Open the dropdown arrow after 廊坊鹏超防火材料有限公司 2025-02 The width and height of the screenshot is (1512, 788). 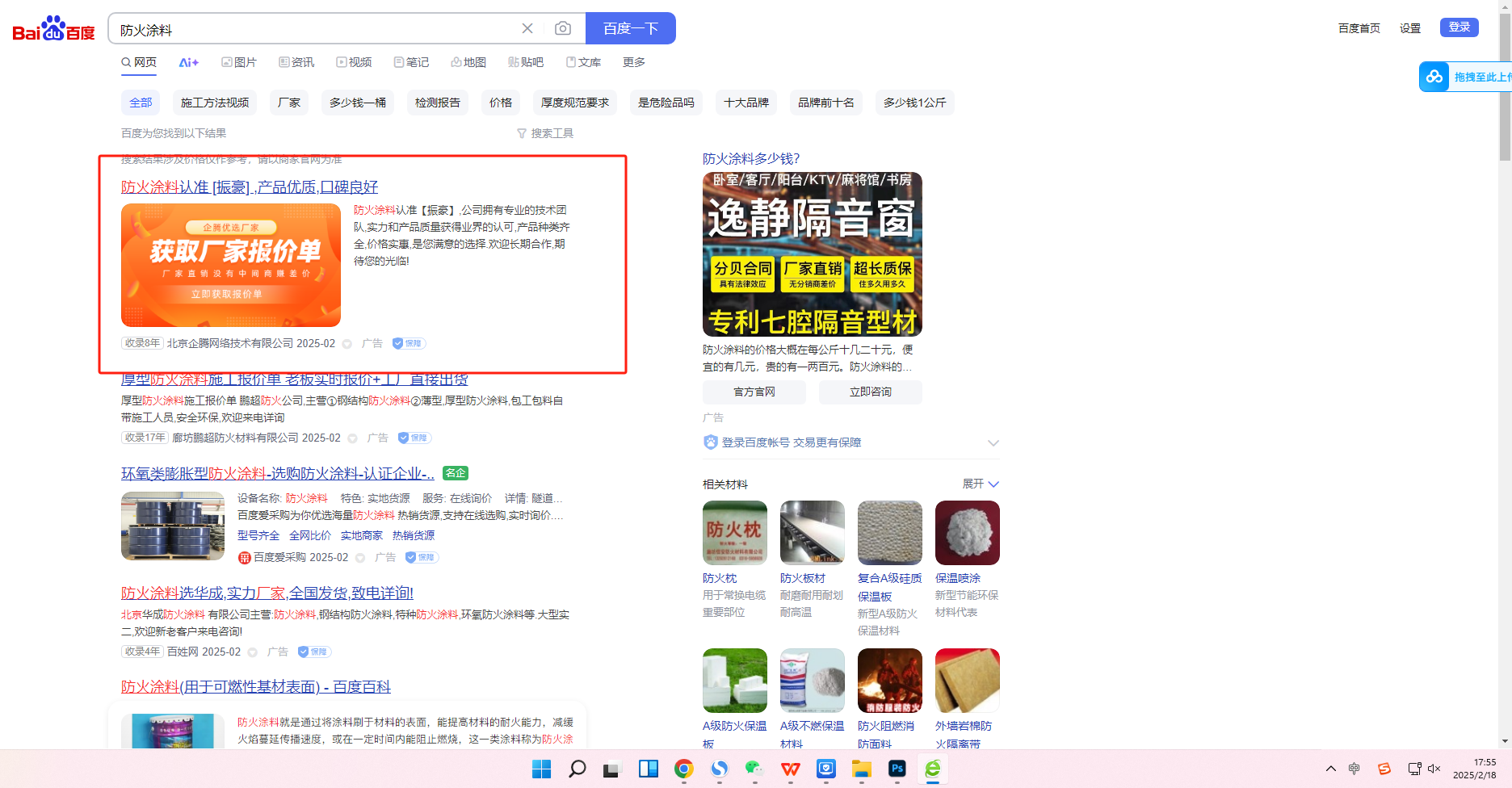(x=353, y=438)
